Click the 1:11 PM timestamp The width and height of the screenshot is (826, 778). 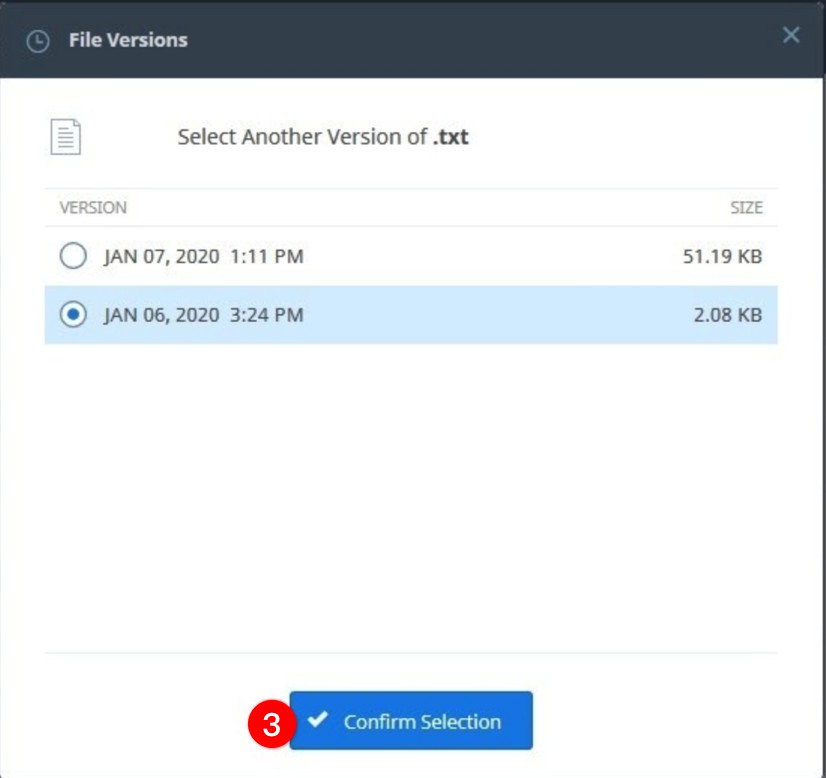tap(266, 257)
